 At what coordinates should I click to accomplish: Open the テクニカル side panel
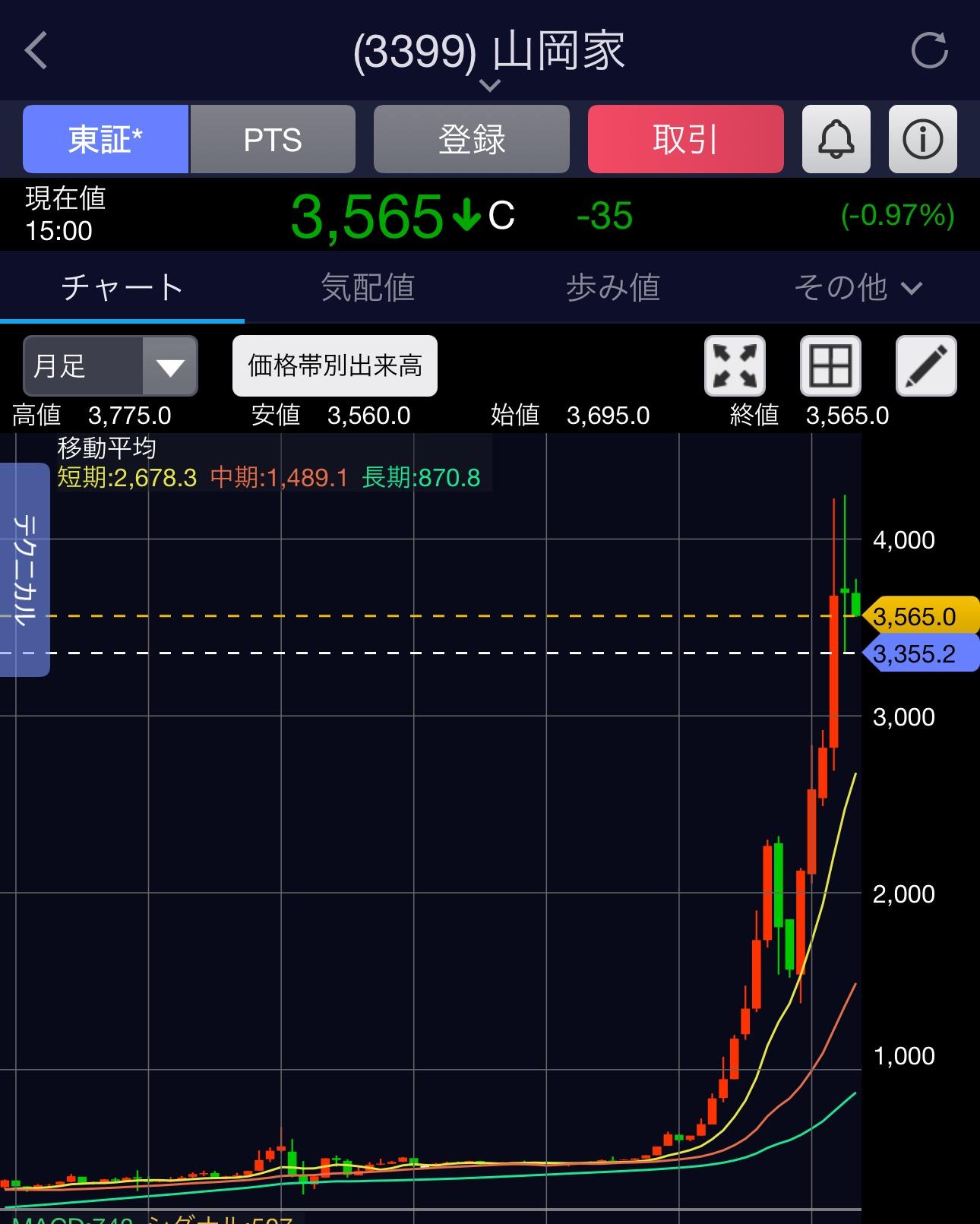(x=25, y=569)
